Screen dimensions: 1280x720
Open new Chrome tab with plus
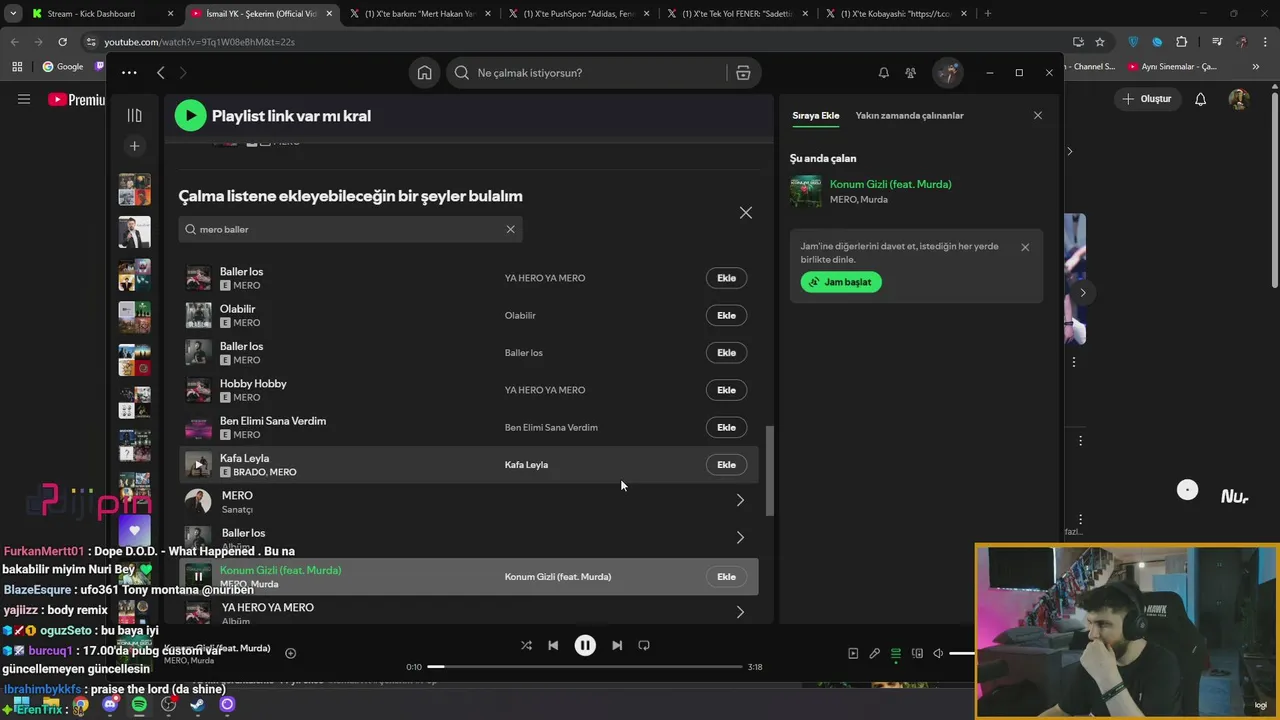(x=988, y=14)
